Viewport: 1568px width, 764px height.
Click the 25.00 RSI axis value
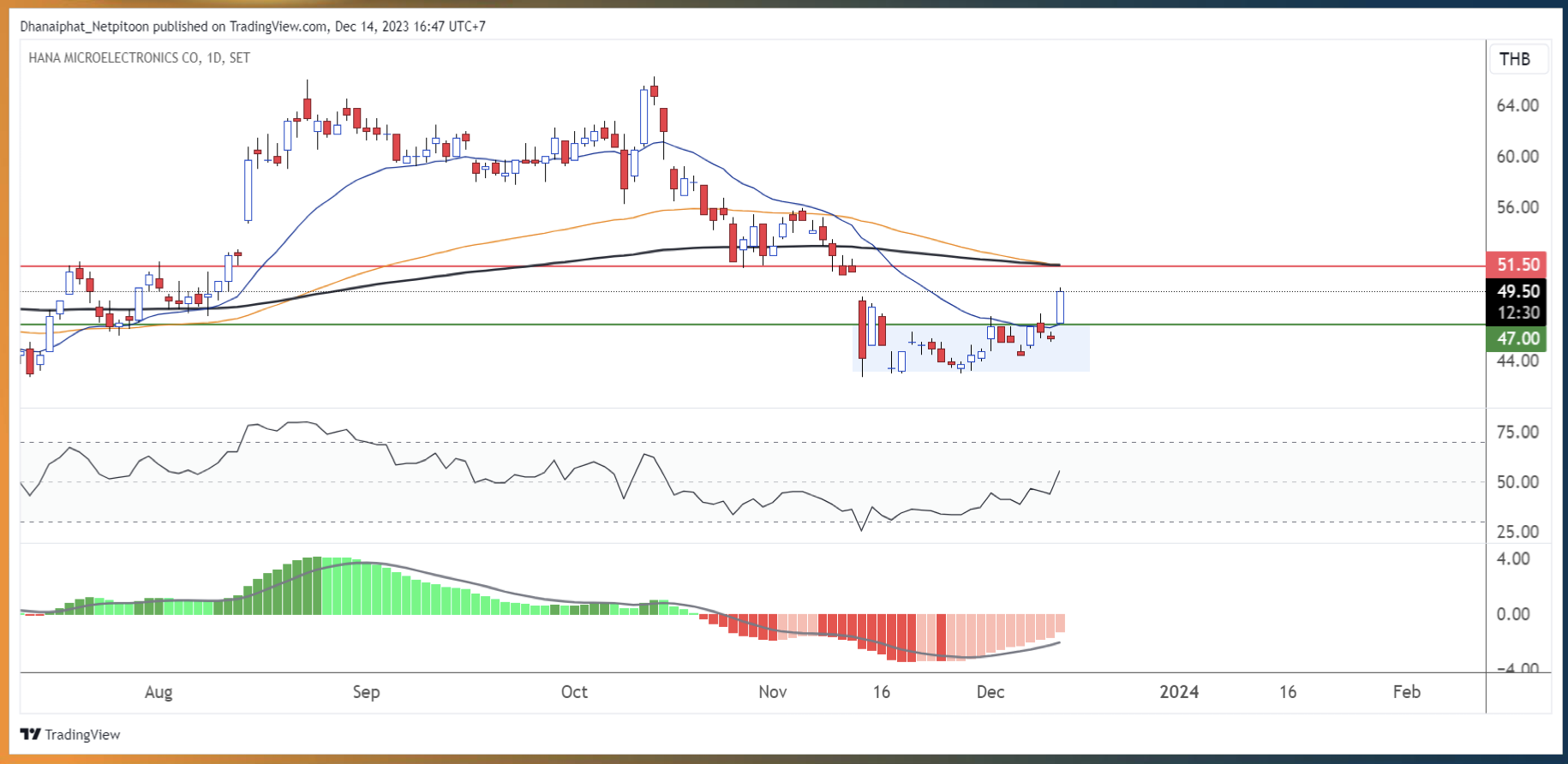(1517, 532)
